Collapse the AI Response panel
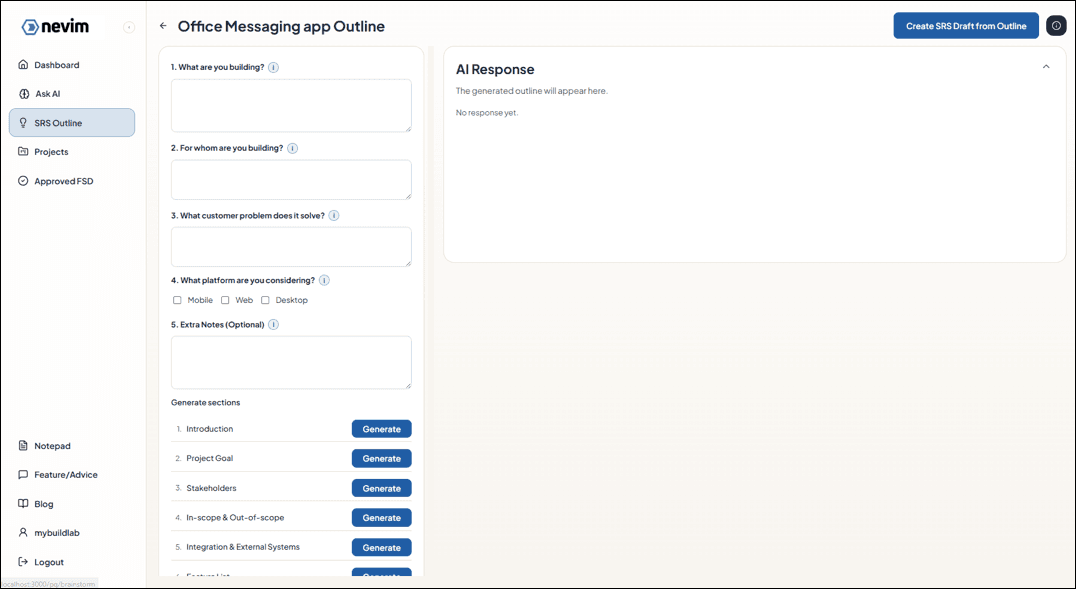Screen dimensions: 1076x589 (1046, 65)
